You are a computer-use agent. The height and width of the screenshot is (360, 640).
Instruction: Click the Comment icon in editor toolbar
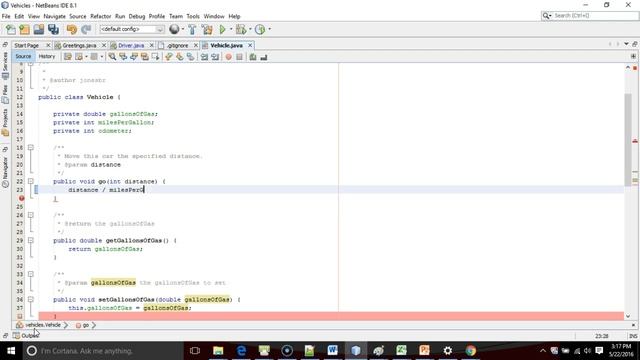[x=253, y=57]
